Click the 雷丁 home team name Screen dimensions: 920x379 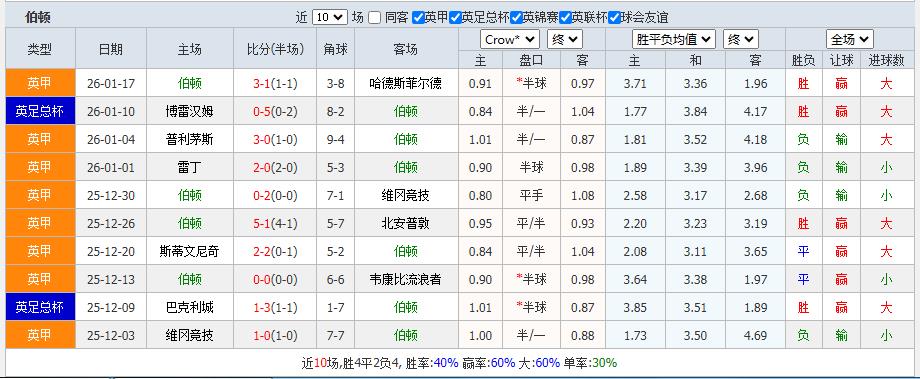190,168
